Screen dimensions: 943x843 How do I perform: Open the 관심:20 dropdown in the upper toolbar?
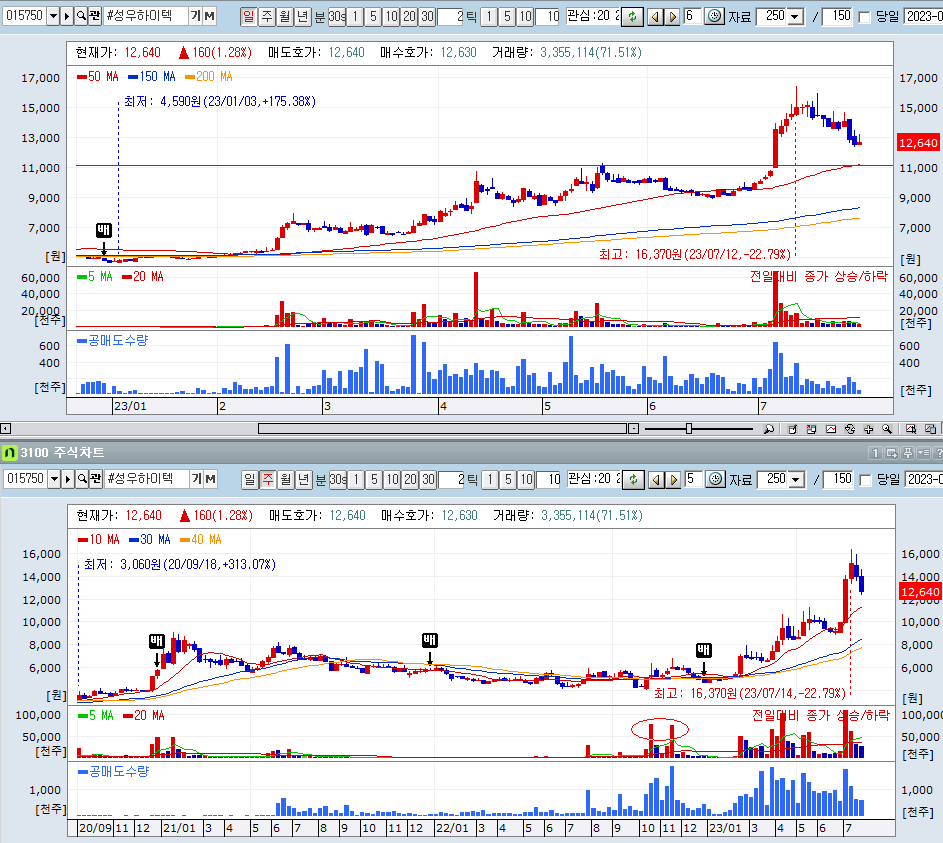point(592,16)
